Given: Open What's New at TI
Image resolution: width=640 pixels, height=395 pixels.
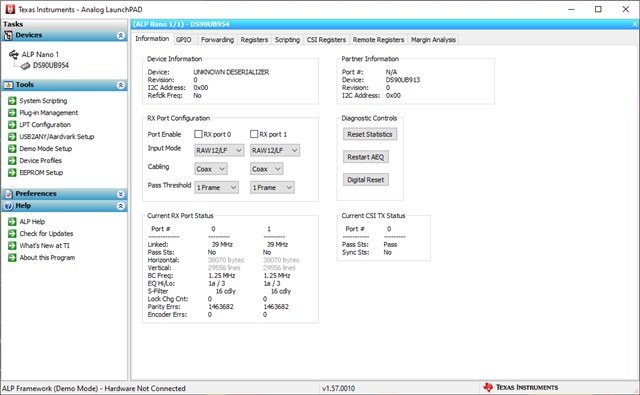Looking at the screenshot, I should click(x=44, y=246).
